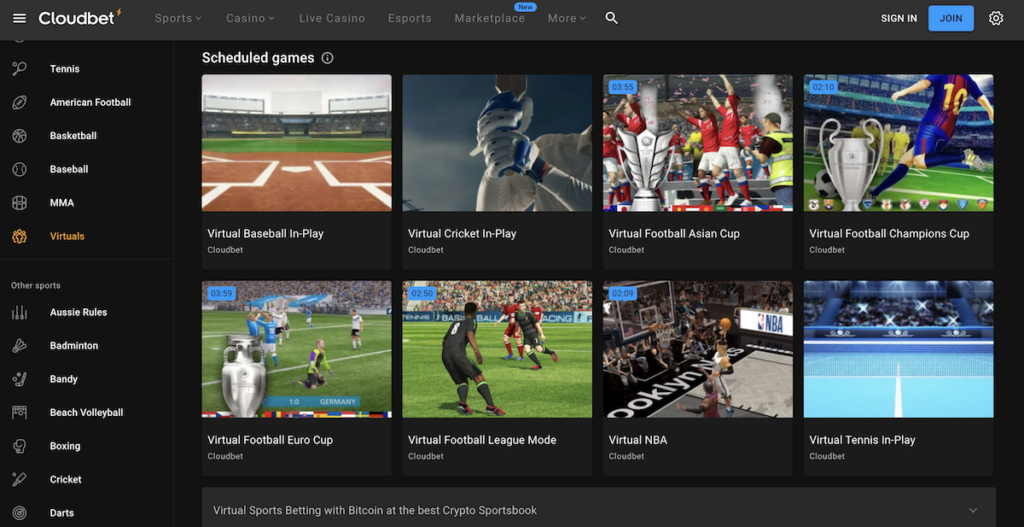This screenshot has width=1024, height=527.
Task: Expand the Casino dropdown menu
Action: (x=251, y=18)
